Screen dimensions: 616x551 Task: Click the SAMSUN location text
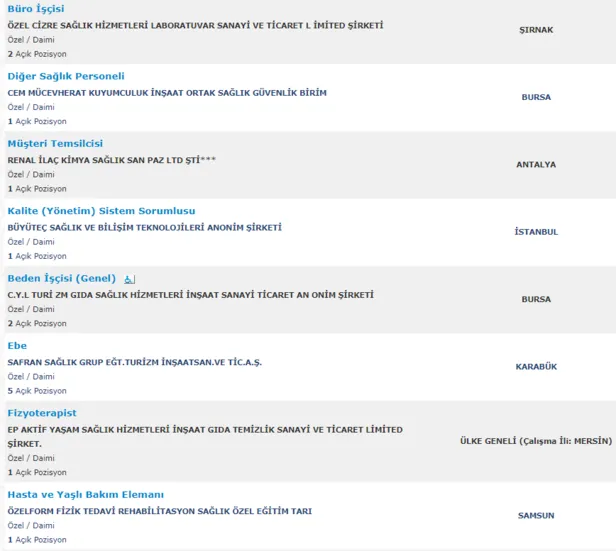[x=536, y=516]
